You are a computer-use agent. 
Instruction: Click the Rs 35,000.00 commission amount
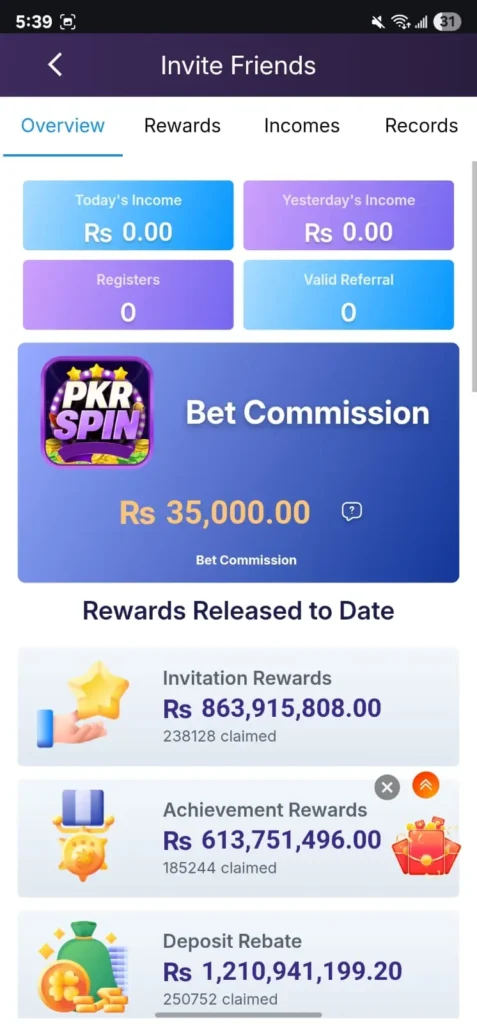coord(215,513)
